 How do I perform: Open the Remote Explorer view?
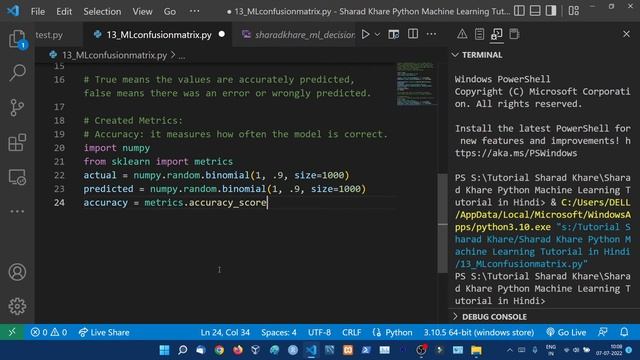17,177
